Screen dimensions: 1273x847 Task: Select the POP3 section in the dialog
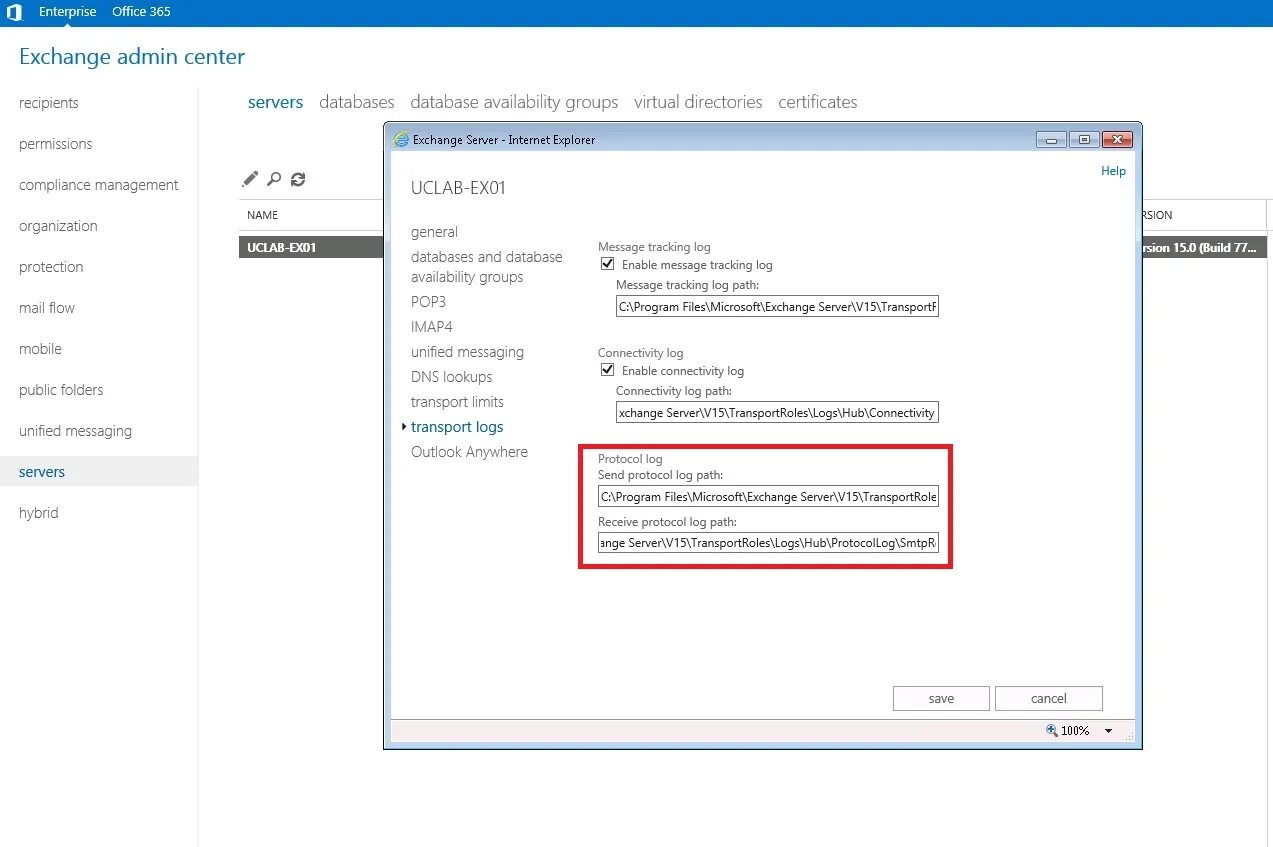tap(428, 302)
